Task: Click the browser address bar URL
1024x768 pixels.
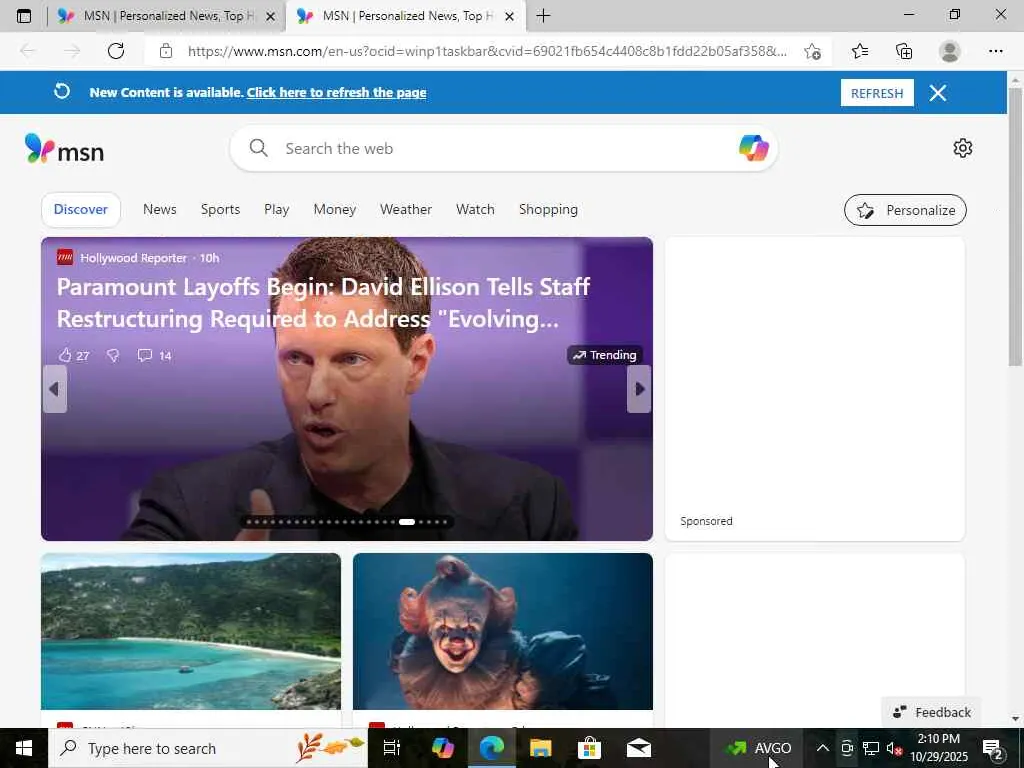Action: point(487,51)
